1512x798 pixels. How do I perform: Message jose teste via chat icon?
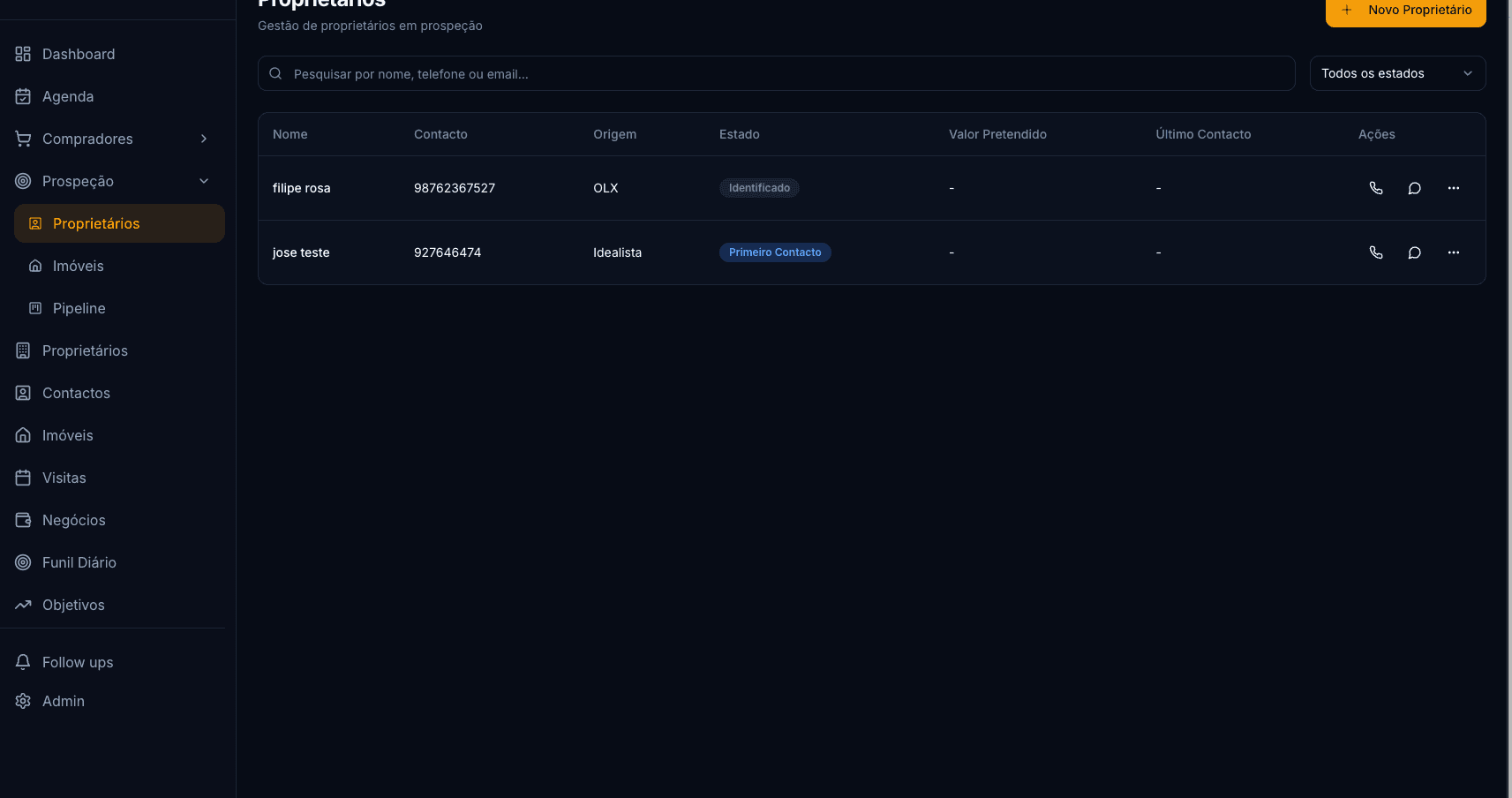click(x=1415, y=252)
